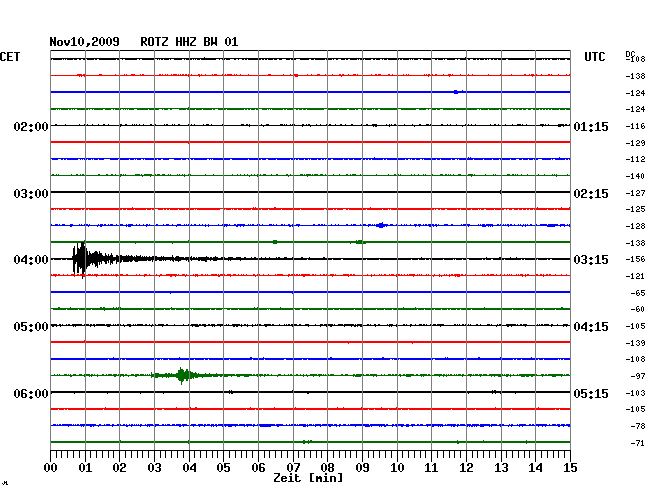Click the Zeit [min] axis title
The image size is (650, 494).
[308, 478]
